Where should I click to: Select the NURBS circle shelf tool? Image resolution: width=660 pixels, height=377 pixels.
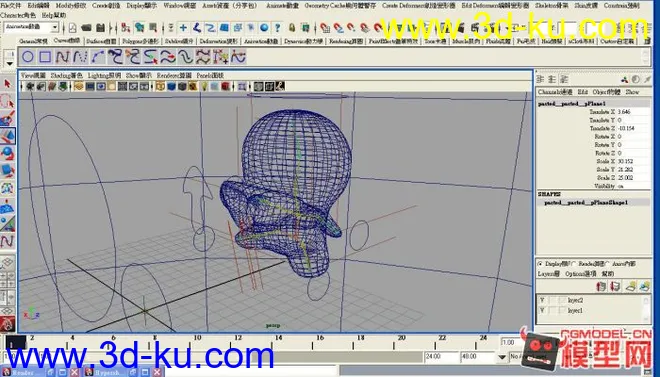pyautogui.click(x=28, y=57)
